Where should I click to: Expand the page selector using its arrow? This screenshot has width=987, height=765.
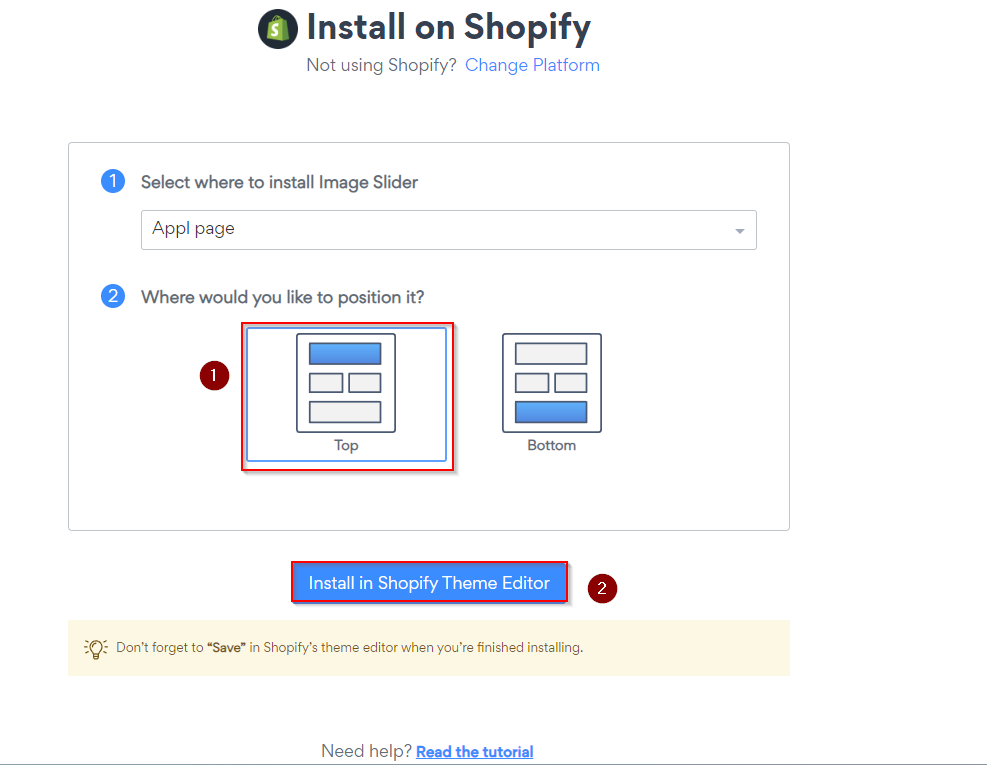(x=740, y=231)
